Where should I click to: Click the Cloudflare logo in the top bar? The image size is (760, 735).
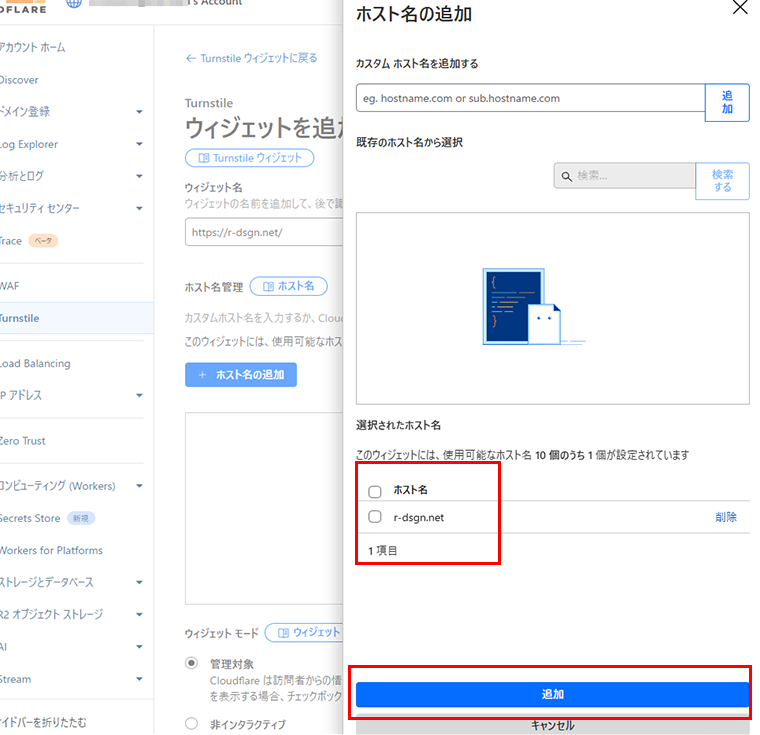(23, 7)
